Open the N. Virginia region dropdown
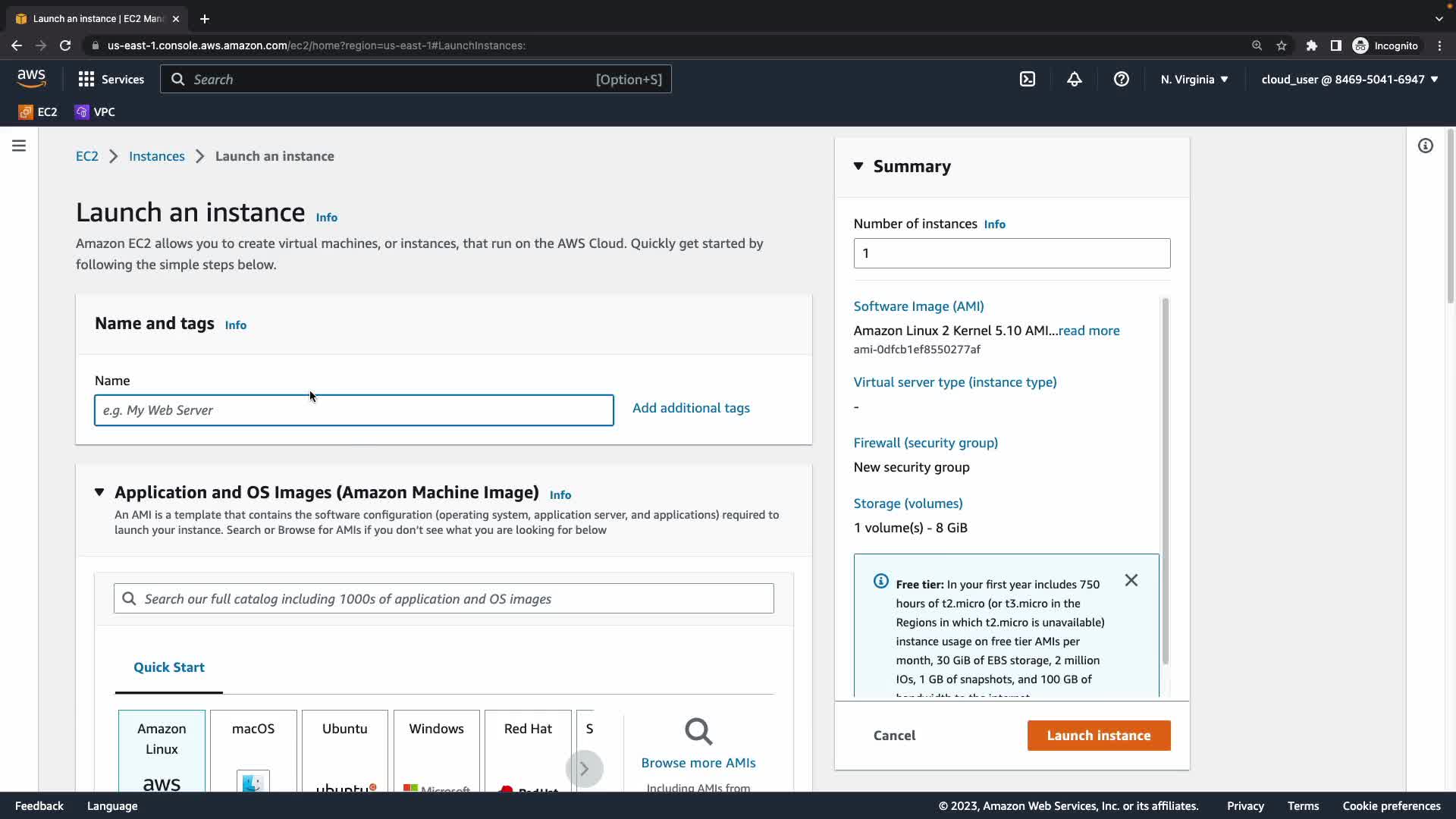The image size is (1456, 819). pyautogui.click(x=1194, y=79)
